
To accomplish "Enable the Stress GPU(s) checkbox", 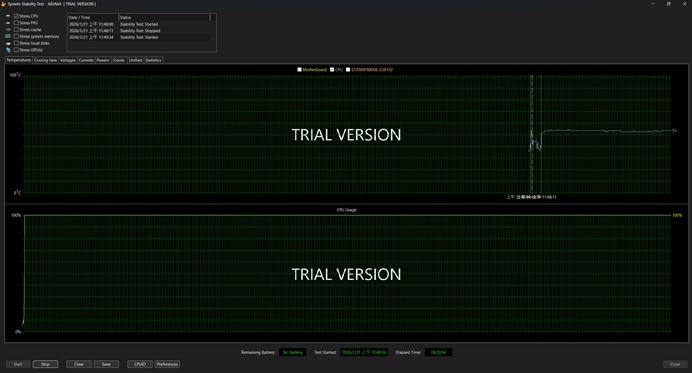I will coord(16,50).
